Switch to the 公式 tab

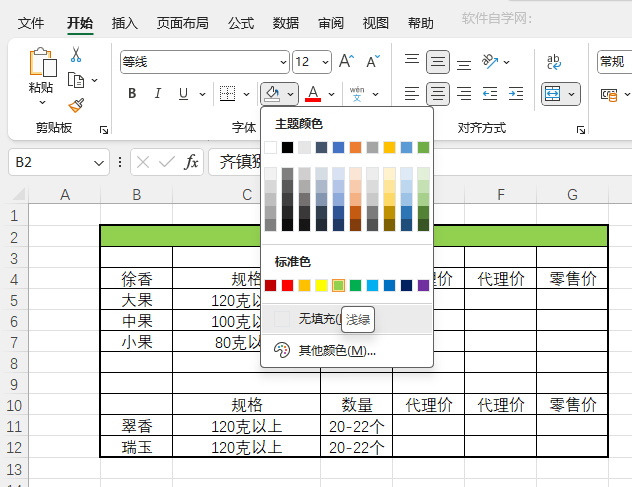tap(241, 23)
